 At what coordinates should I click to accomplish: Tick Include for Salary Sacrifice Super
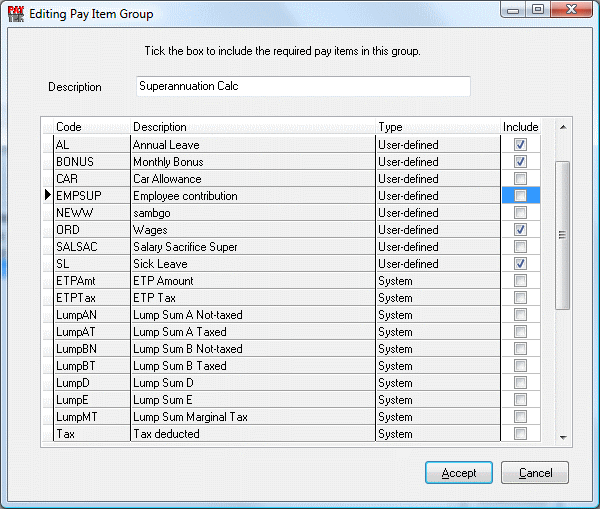[520, 246]
